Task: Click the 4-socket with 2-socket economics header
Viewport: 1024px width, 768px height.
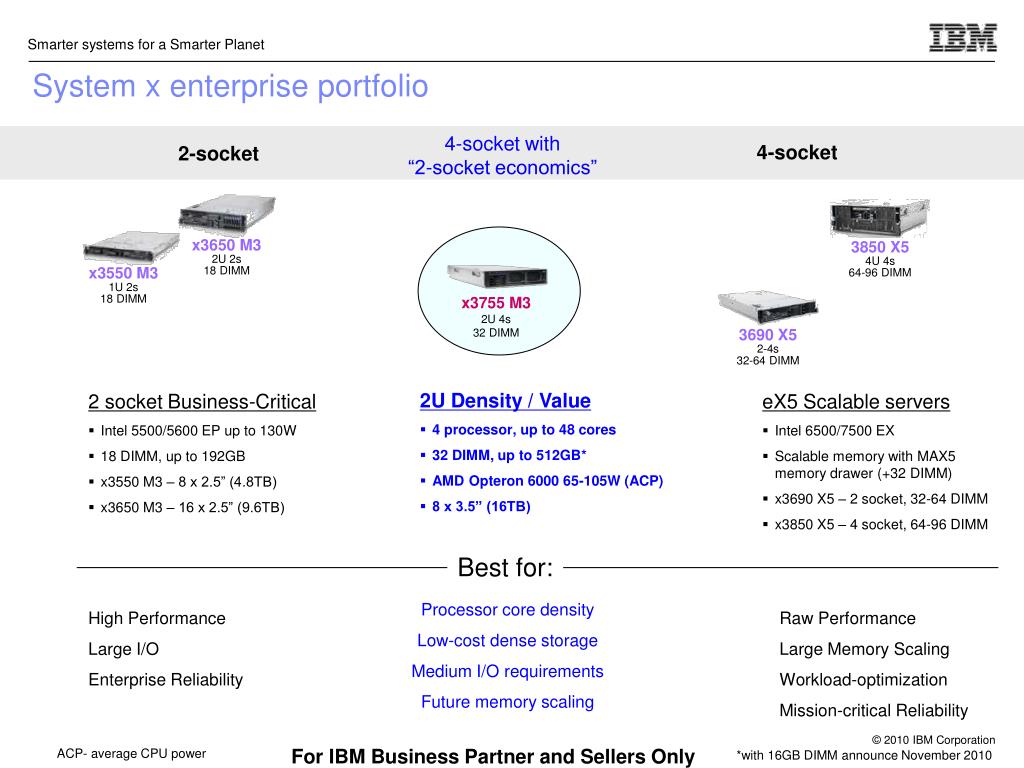Action: click(502, 155)
